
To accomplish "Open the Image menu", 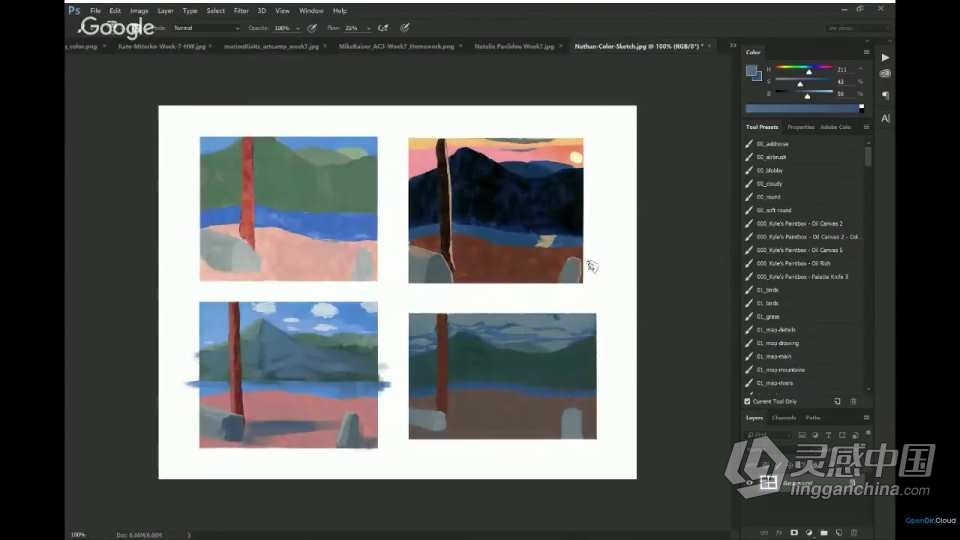I will click(x=139, y=11).
